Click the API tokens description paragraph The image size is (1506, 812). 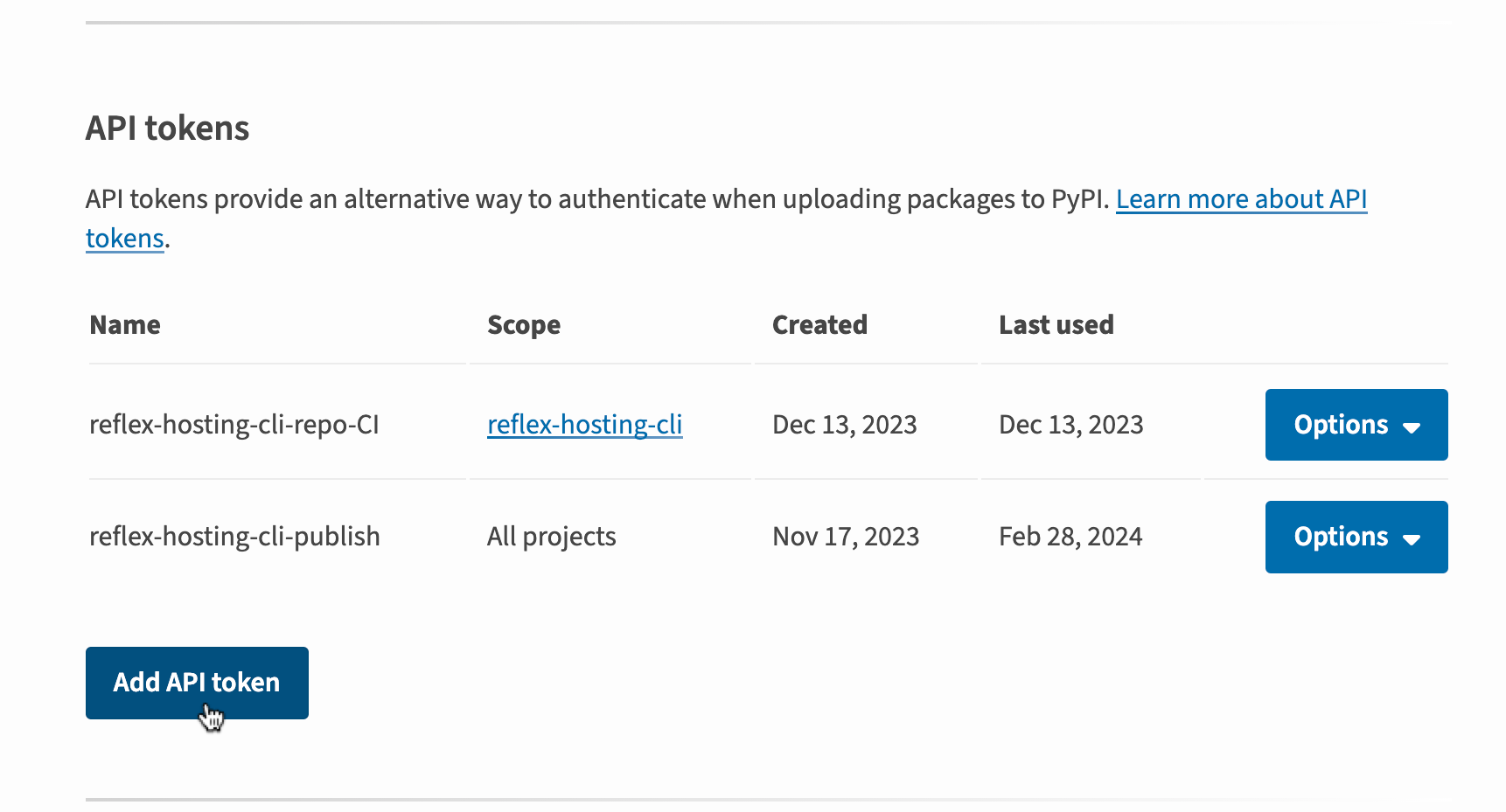tap(595, 199)
